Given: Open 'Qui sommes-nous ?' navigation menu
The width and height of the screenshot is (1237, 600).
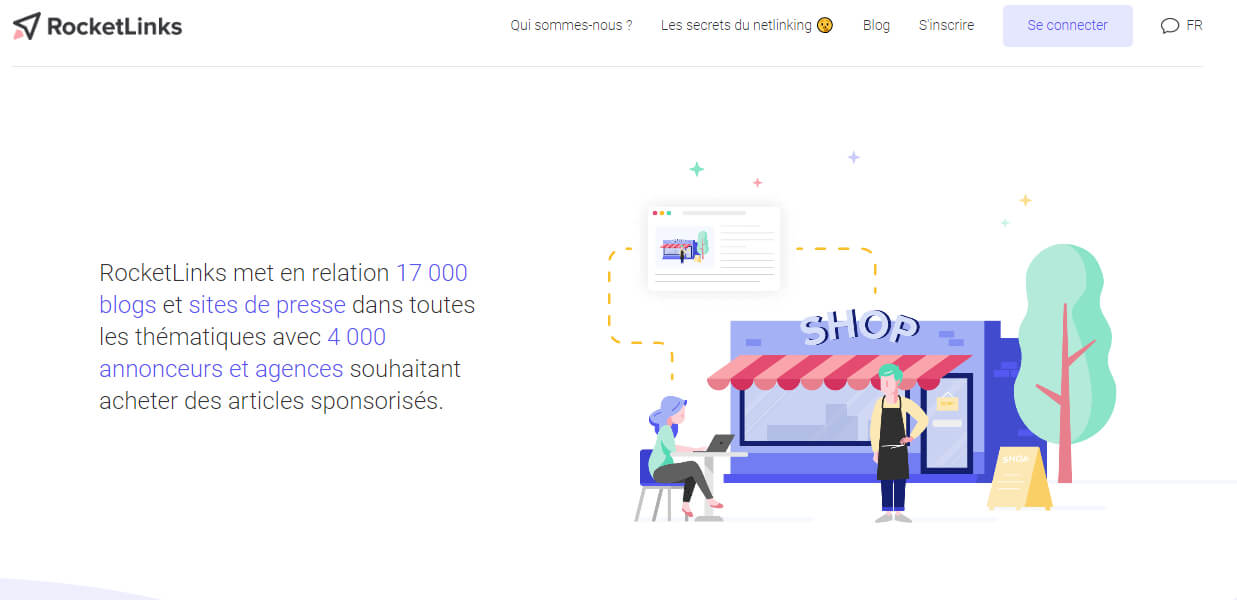Looking at the screenshot, I should pyautogui.click(x=570, y=25).
